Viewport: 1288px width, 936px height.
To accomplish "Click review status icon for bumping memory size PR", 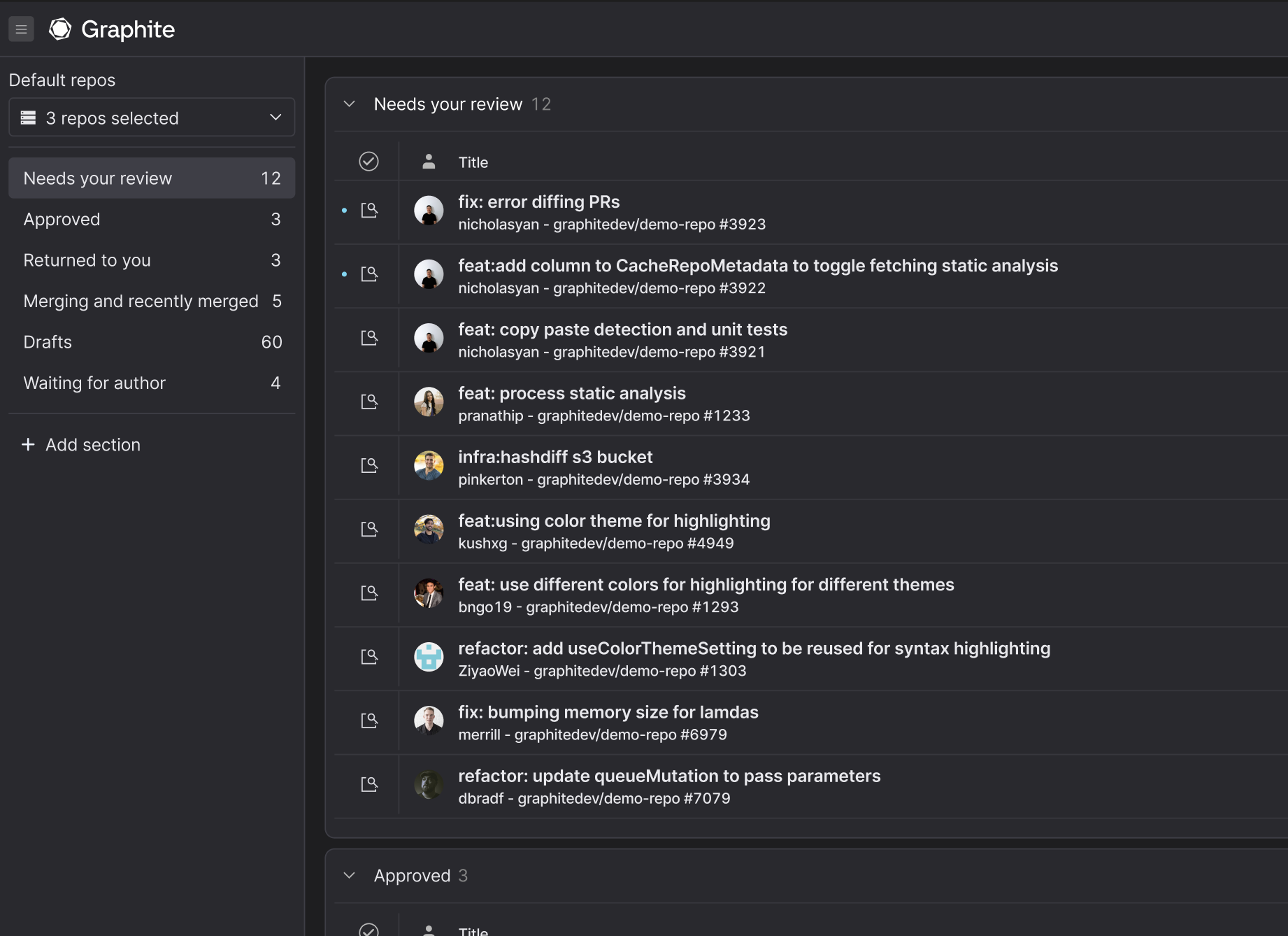I will pyautogui.click(x=369, y=721).
